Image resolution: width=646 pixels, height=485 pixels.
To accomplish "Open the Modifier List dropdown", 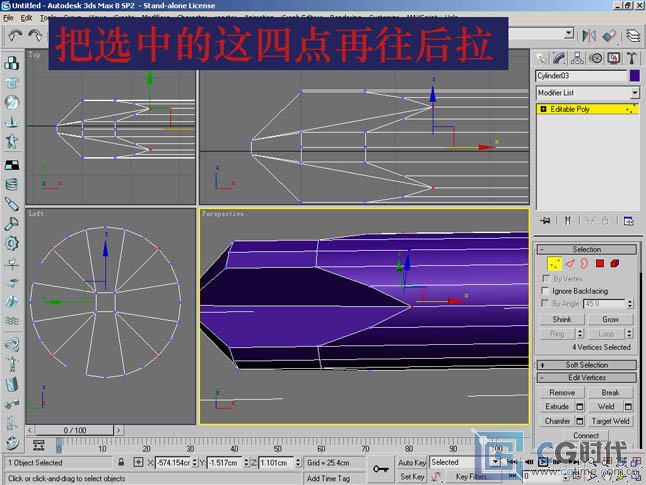I will 588,93.
